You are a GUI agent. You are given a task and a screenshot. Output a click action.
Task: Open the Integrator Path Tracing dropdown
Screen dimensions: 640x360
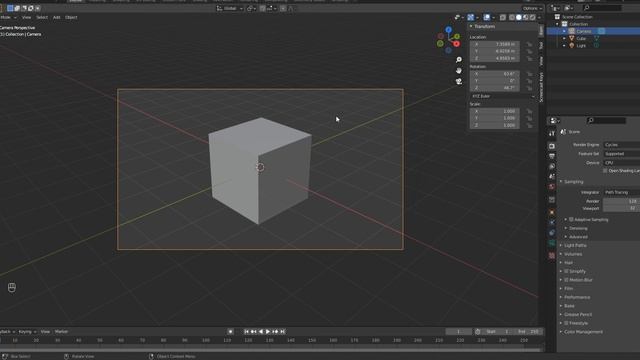pos(622,192)
